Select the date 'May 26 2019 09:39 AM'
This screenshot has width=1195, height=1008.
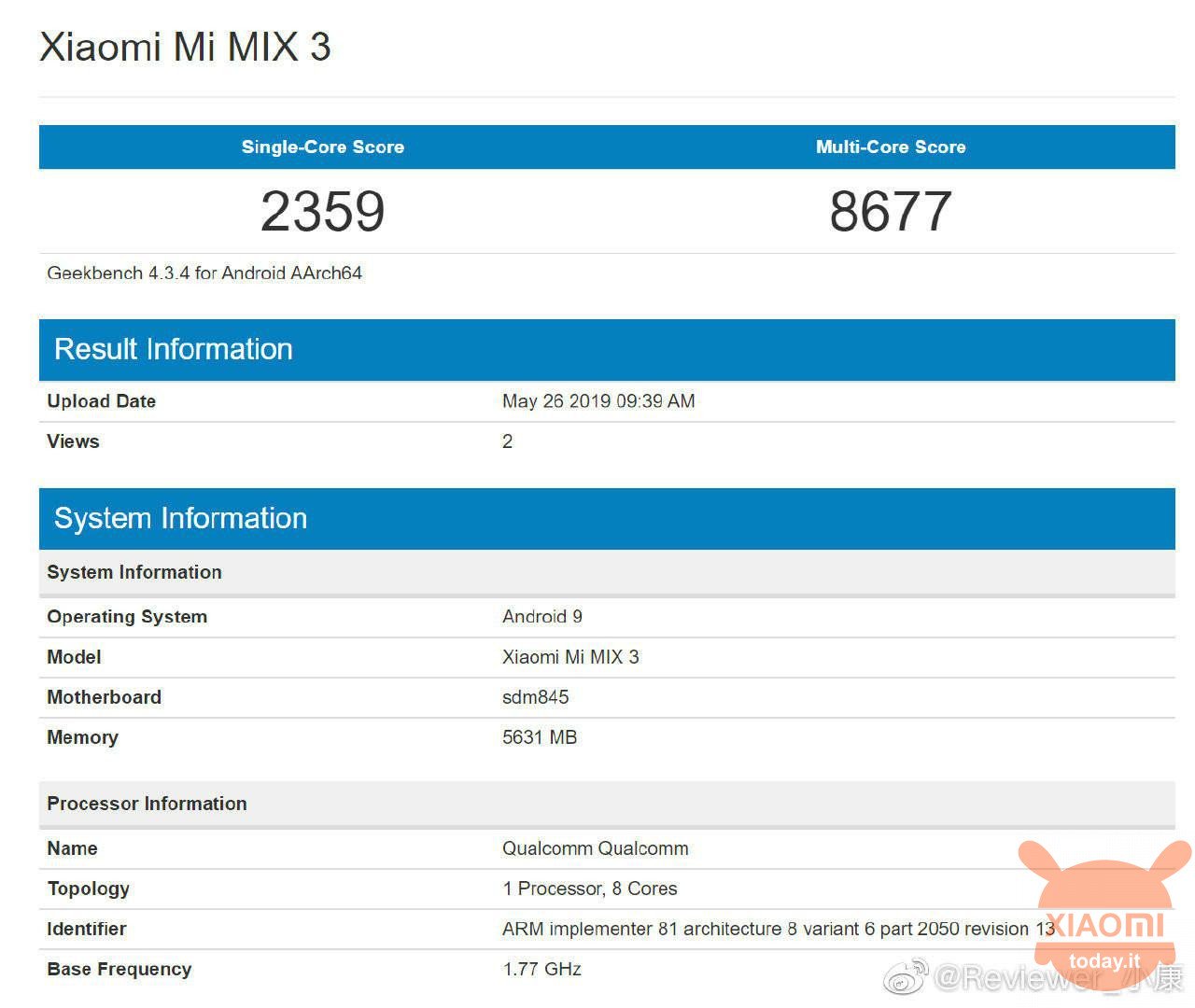[x=598, y=401]
